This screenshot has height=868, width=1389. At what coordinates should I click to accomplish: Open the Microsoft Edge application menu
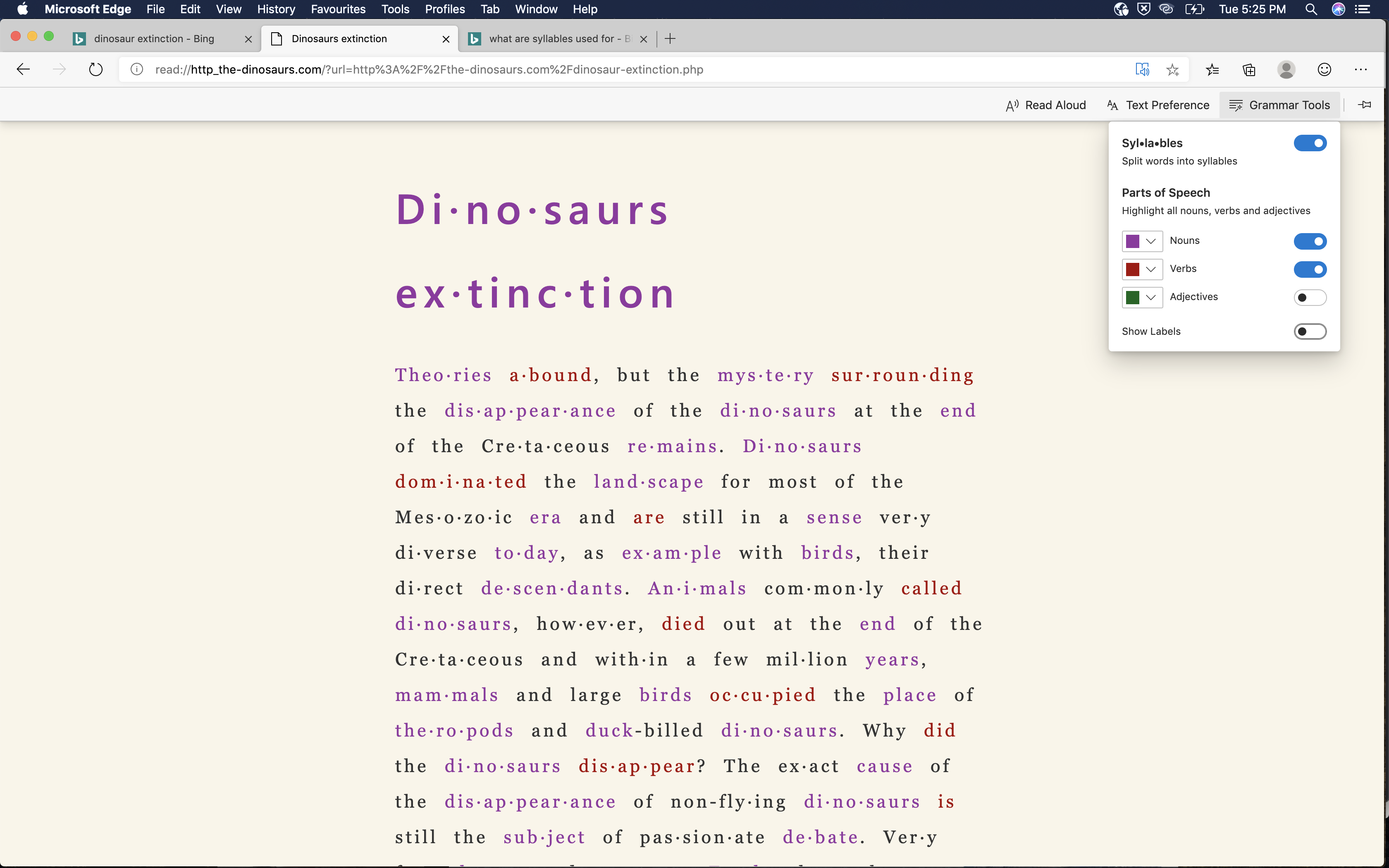(88, 9)
